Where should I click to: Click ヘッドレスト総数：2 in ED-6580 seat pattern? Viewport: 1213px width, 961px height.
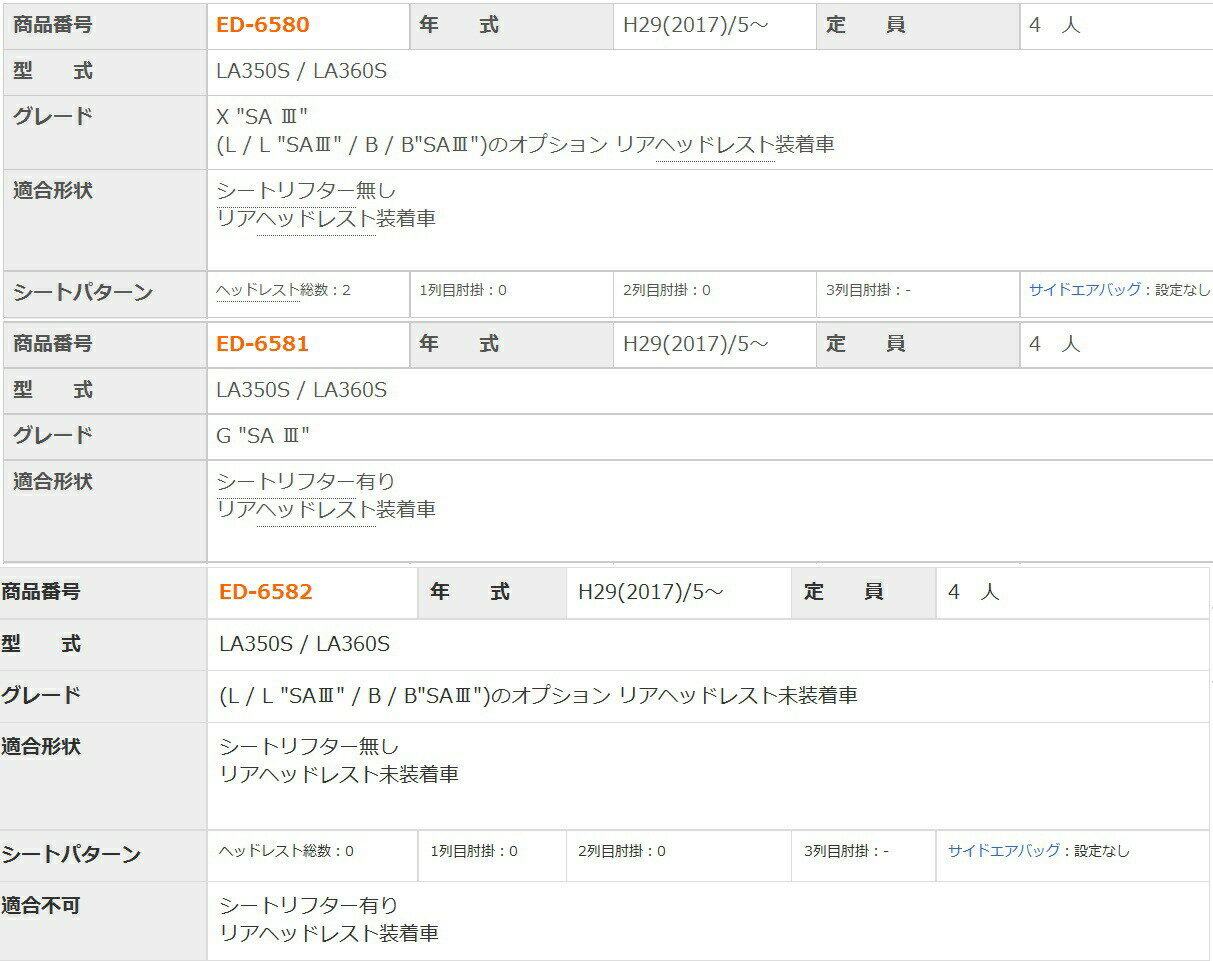[284, 290]
